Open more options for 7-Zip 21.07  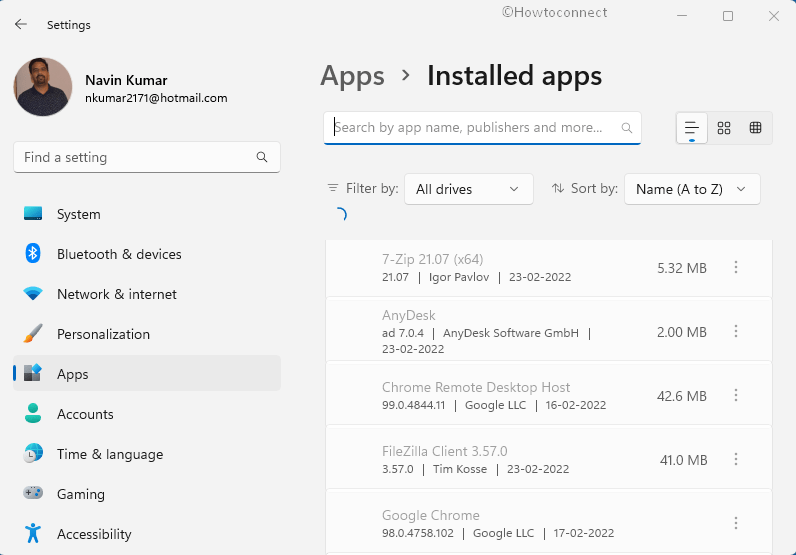point(736,268)
